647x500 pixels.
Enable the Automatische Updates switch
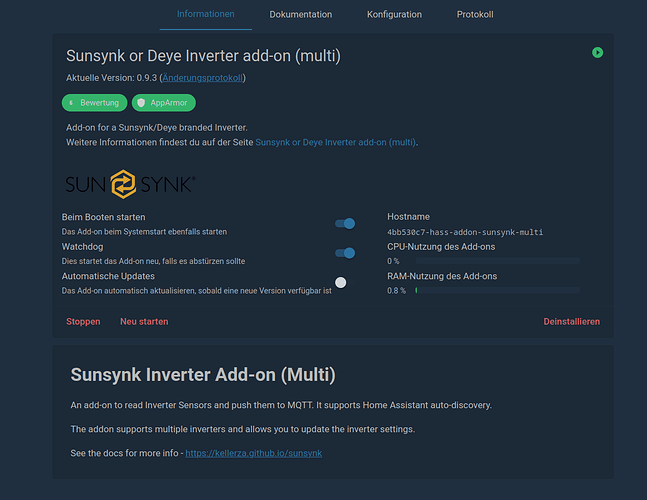[x=343, y=283]
